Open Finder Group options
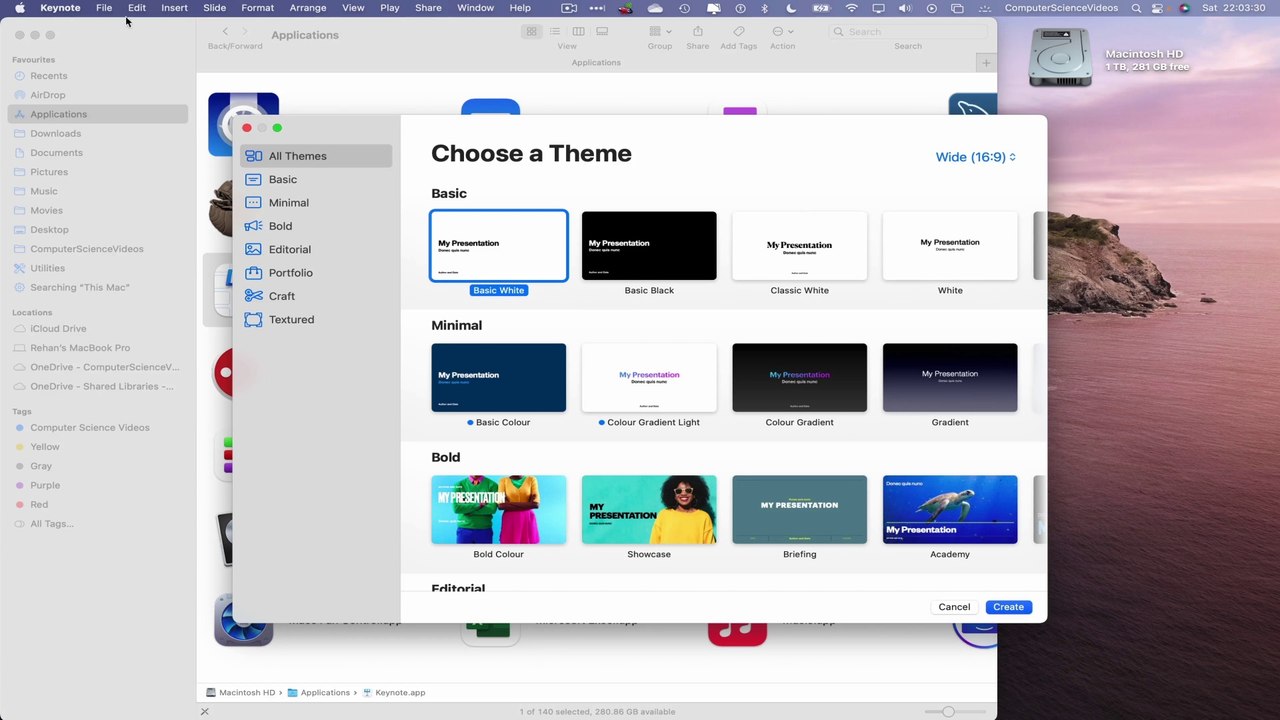 point(659,32)
